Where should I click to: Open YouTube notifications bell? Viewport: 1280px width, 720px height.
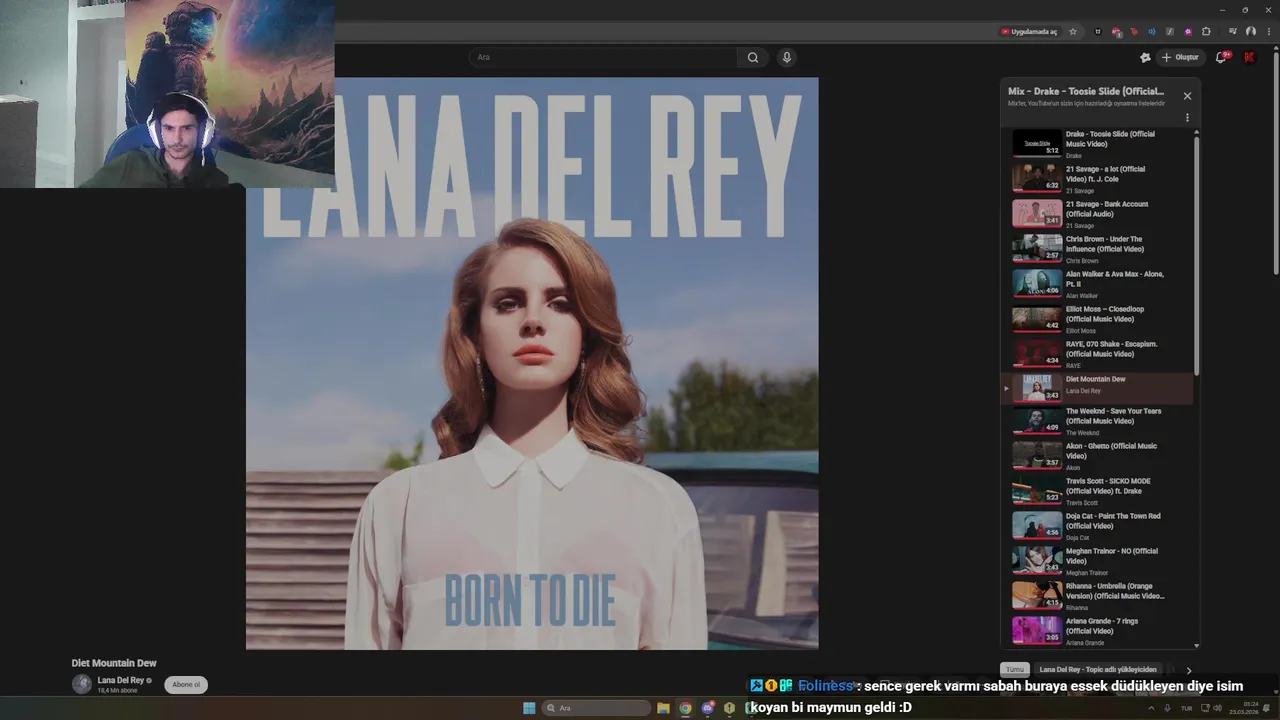[1221, 57]
